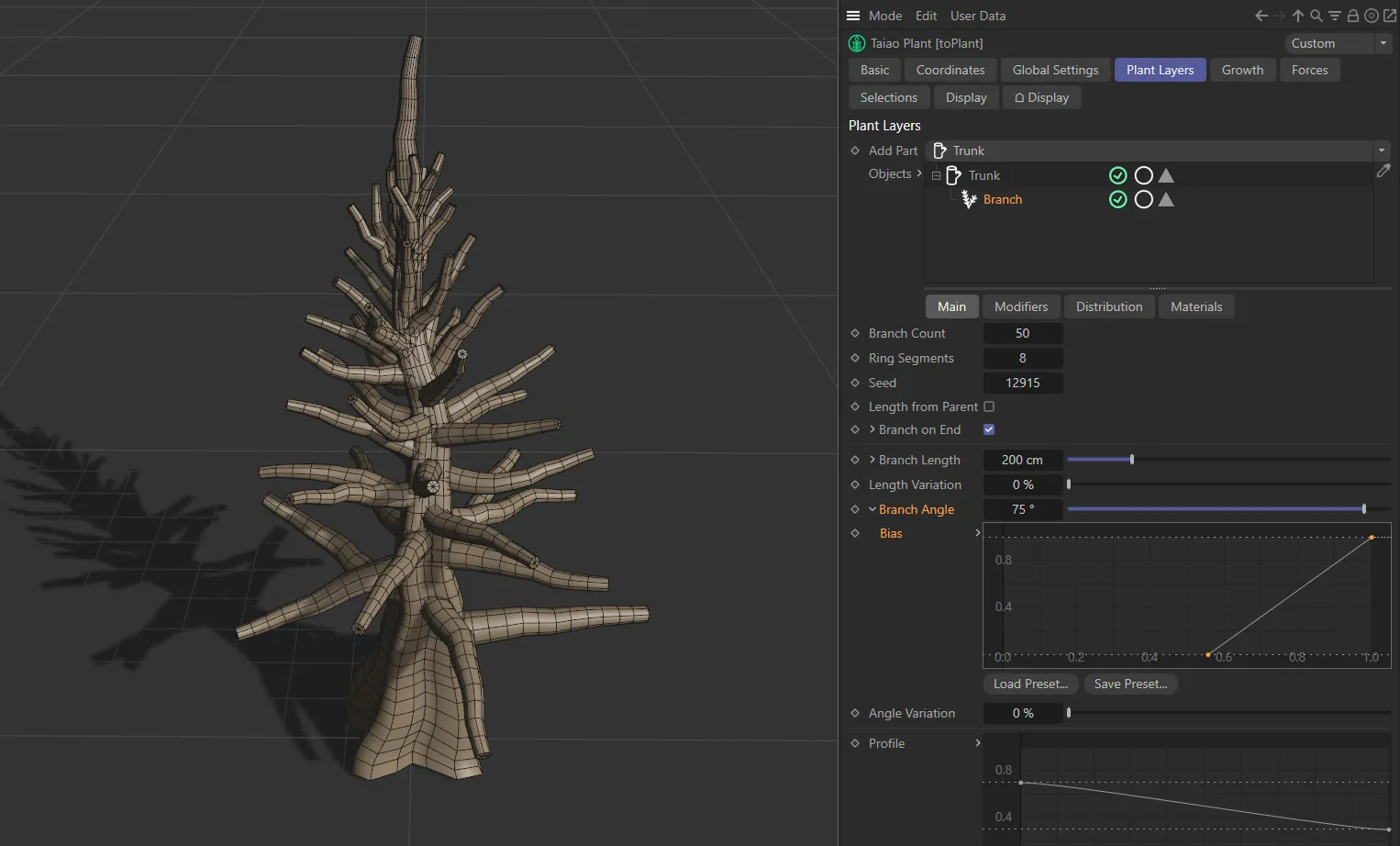Viewport: 1400px width, 846px height.
Task: Toggle the green enable circle on the Trunk layer
Action: click(1117, 174)
